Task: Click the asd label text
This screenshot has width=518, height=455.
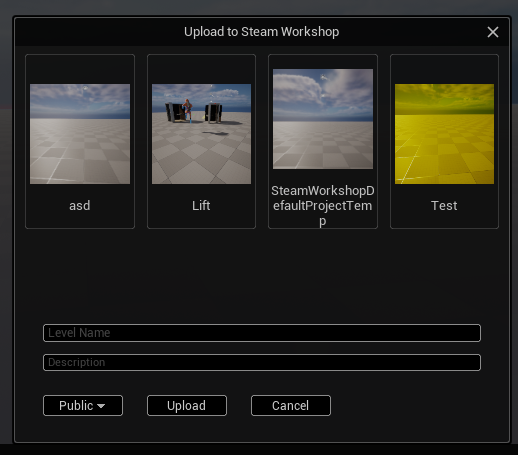Action: click(x=80, y=206)
